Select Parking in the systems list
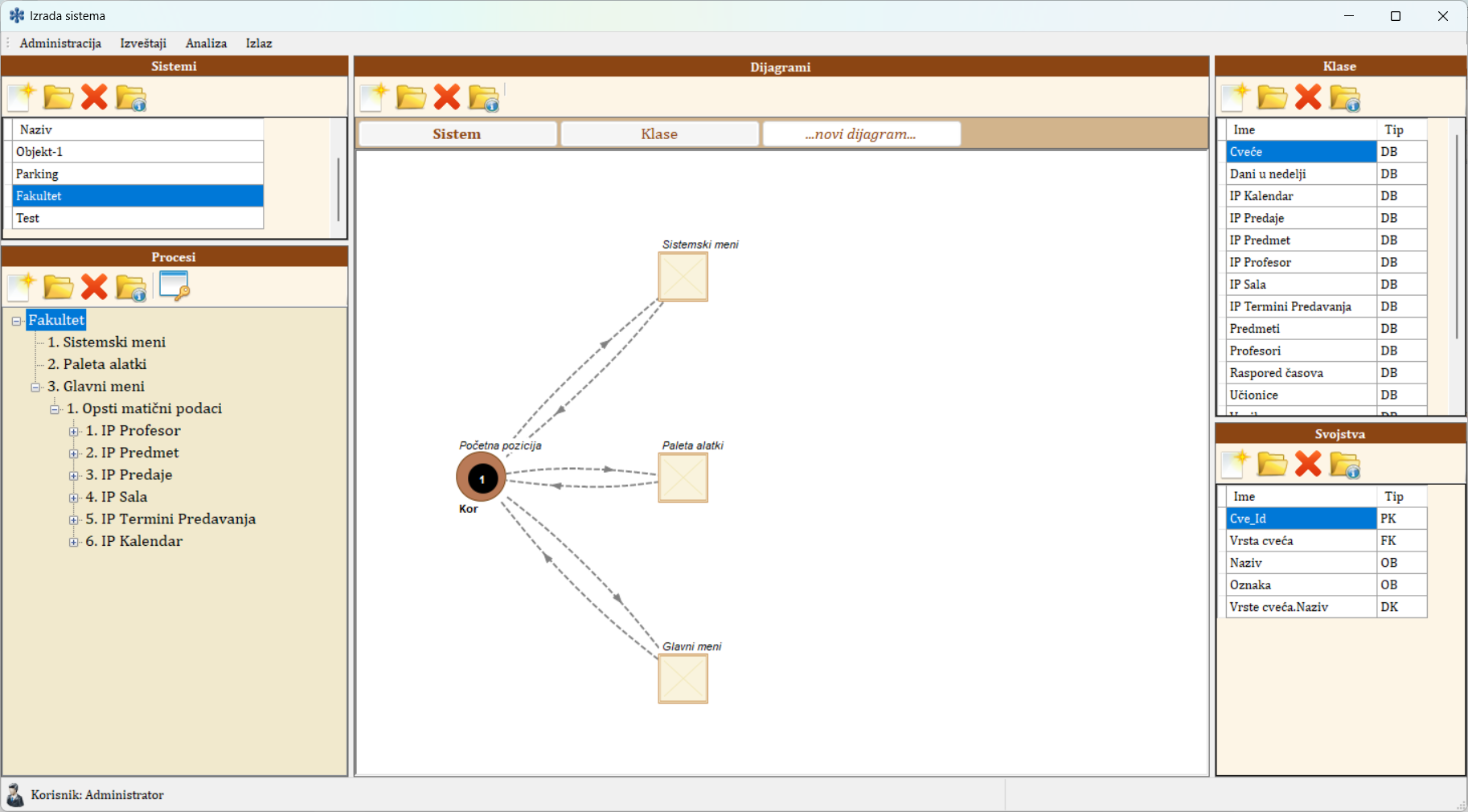1468x812 pixels. 138,174
